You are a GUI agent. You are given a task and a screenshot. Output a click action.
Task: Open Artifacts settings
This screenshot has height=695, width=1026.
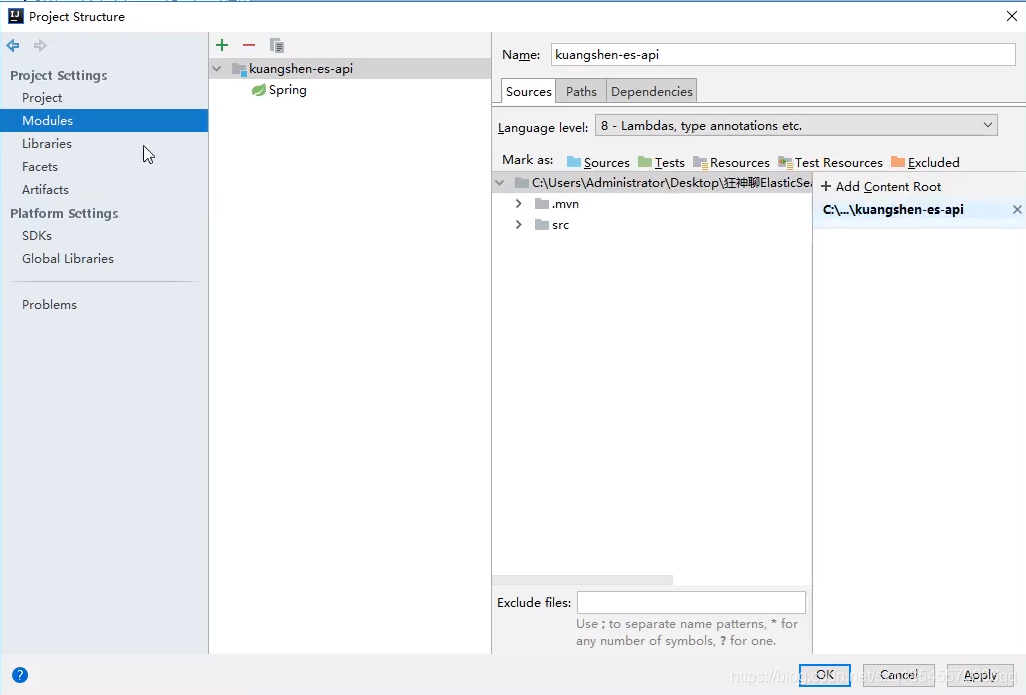coord(45,189)
